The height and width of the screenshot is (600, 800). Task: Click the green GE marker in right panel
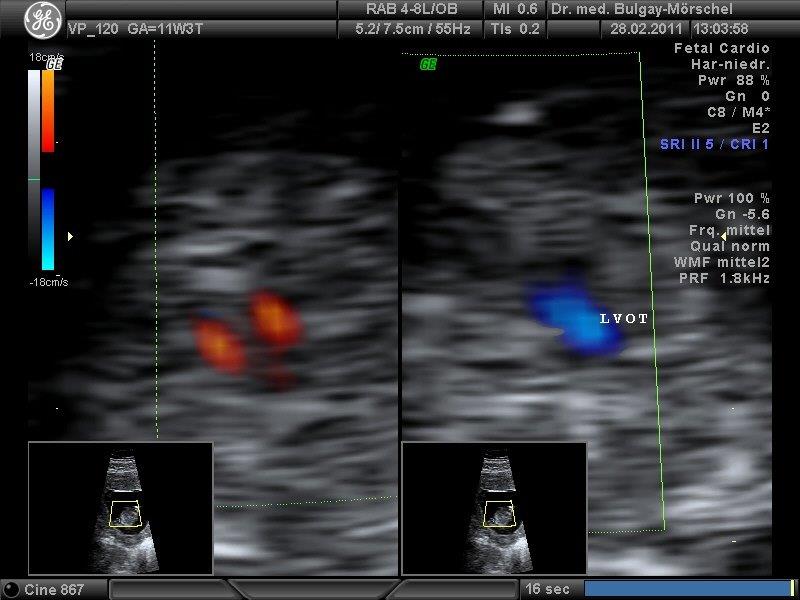(428, 64)
